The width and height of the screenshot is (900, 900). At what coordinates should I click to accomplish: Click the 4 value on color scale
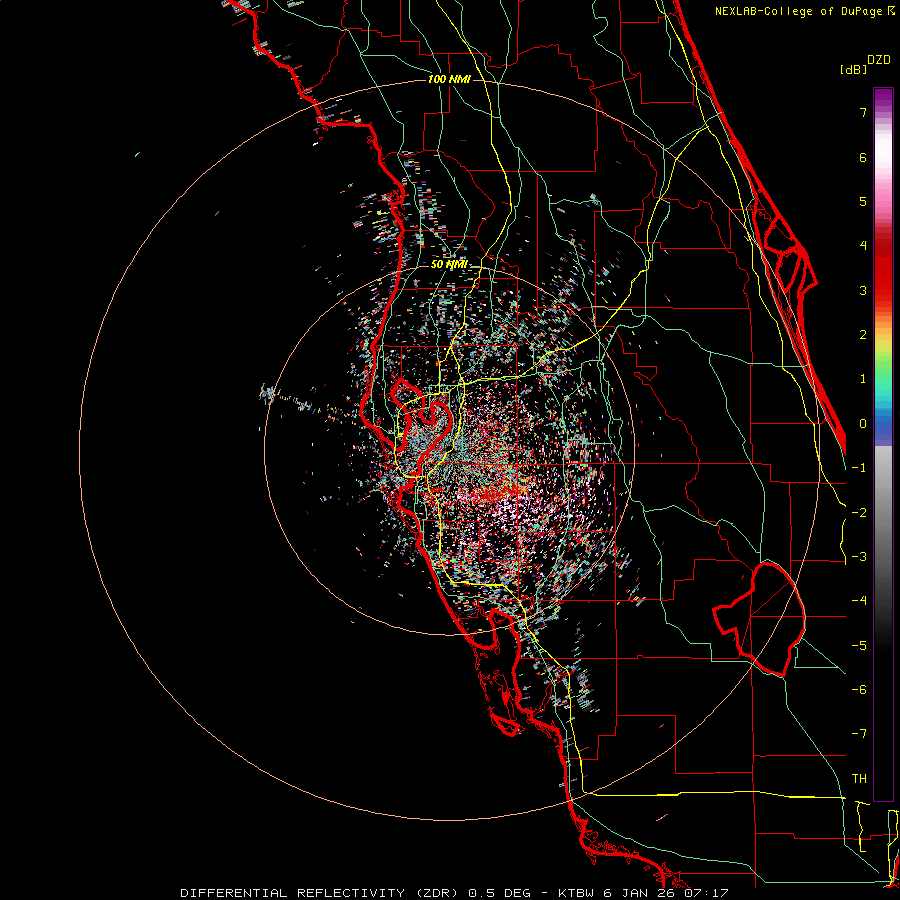pos(863,246)
